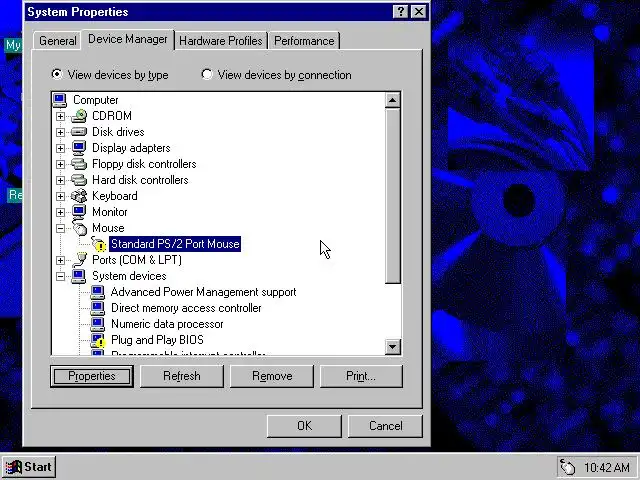
Task: Click the Windows logo on the Start button
Action: [x=13, y=467]
